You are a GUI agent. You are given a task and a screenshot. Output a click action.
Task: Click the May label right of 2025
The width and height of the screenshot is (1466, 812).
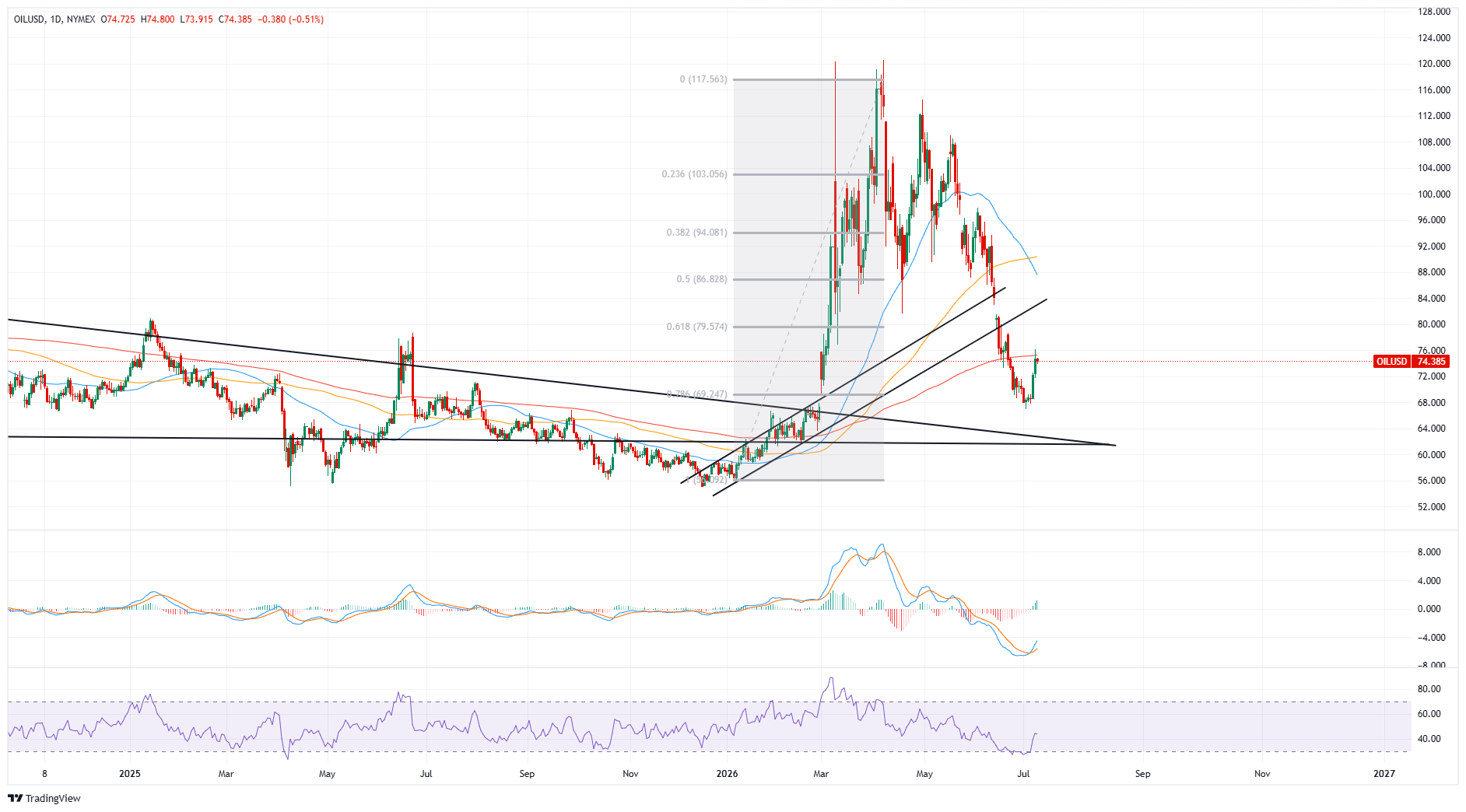(327, 774)
